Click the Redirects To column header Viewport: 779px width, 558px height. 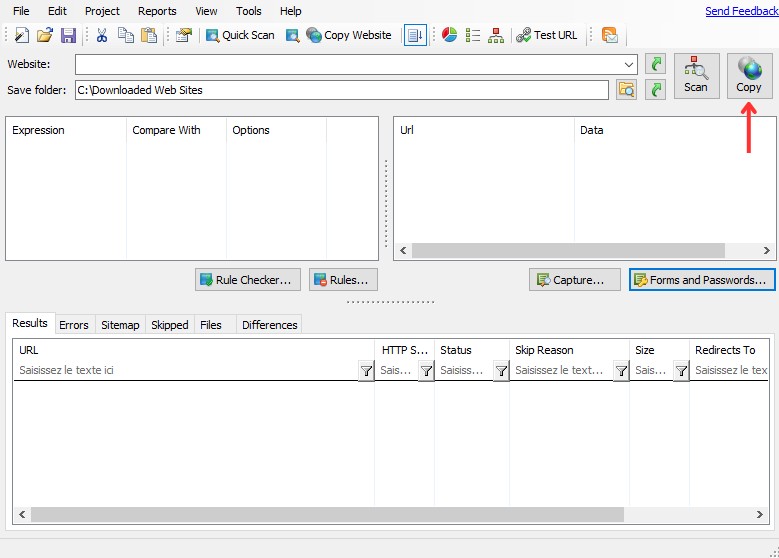[x=729, y=350]
